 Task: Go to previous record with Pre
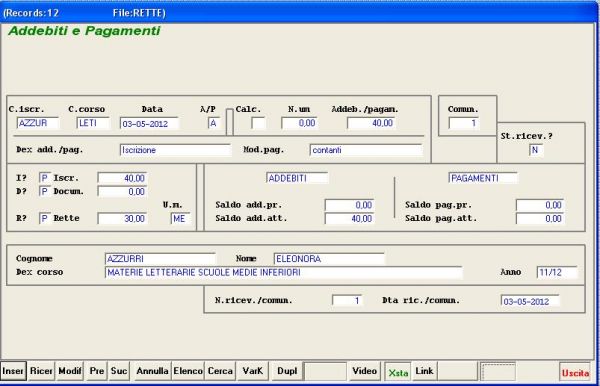[96, 371]
